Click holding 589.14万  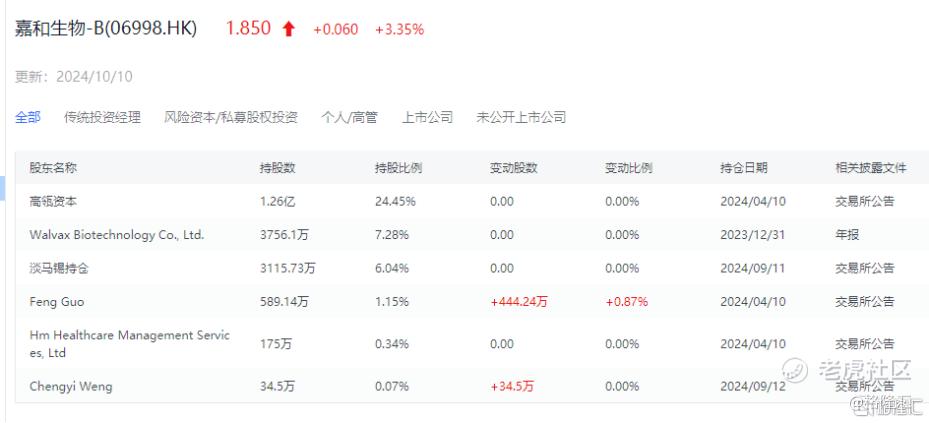click(x=284, y=302)
